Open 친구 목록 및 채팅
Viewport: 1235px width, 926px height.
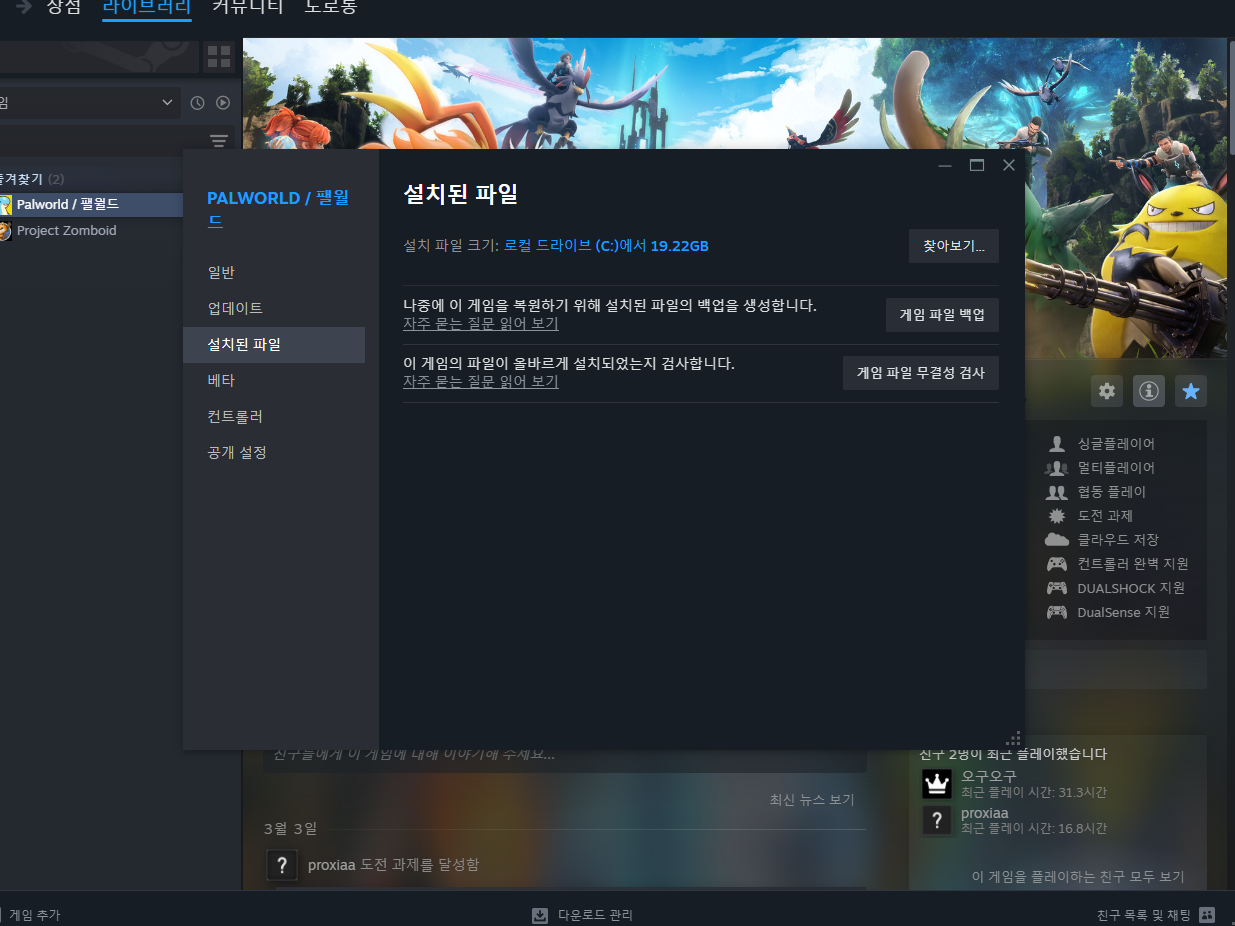click(1143, 915)
